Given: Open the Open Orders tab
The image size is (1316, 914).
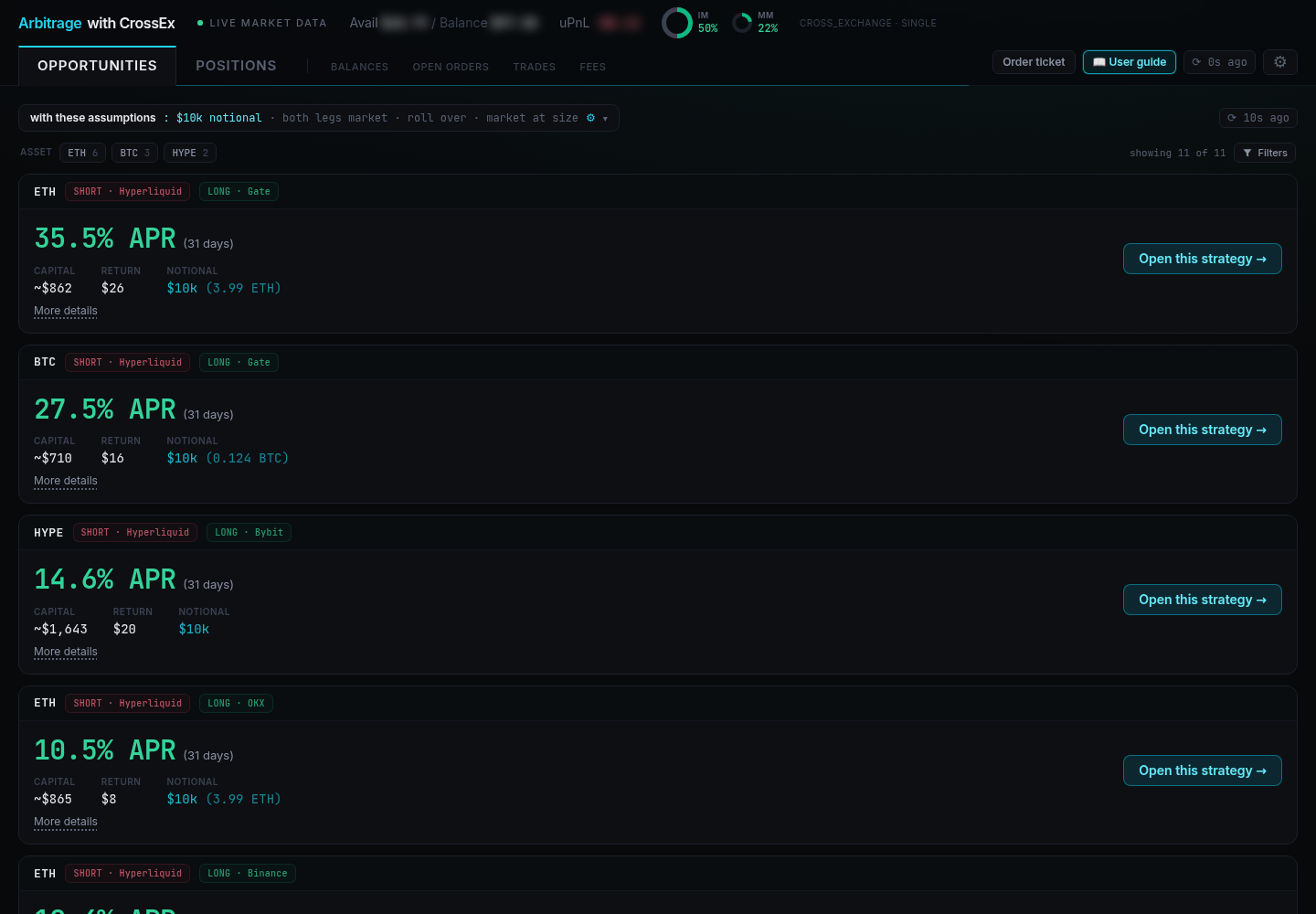Looking at the screenshot, I should [451, 67].
